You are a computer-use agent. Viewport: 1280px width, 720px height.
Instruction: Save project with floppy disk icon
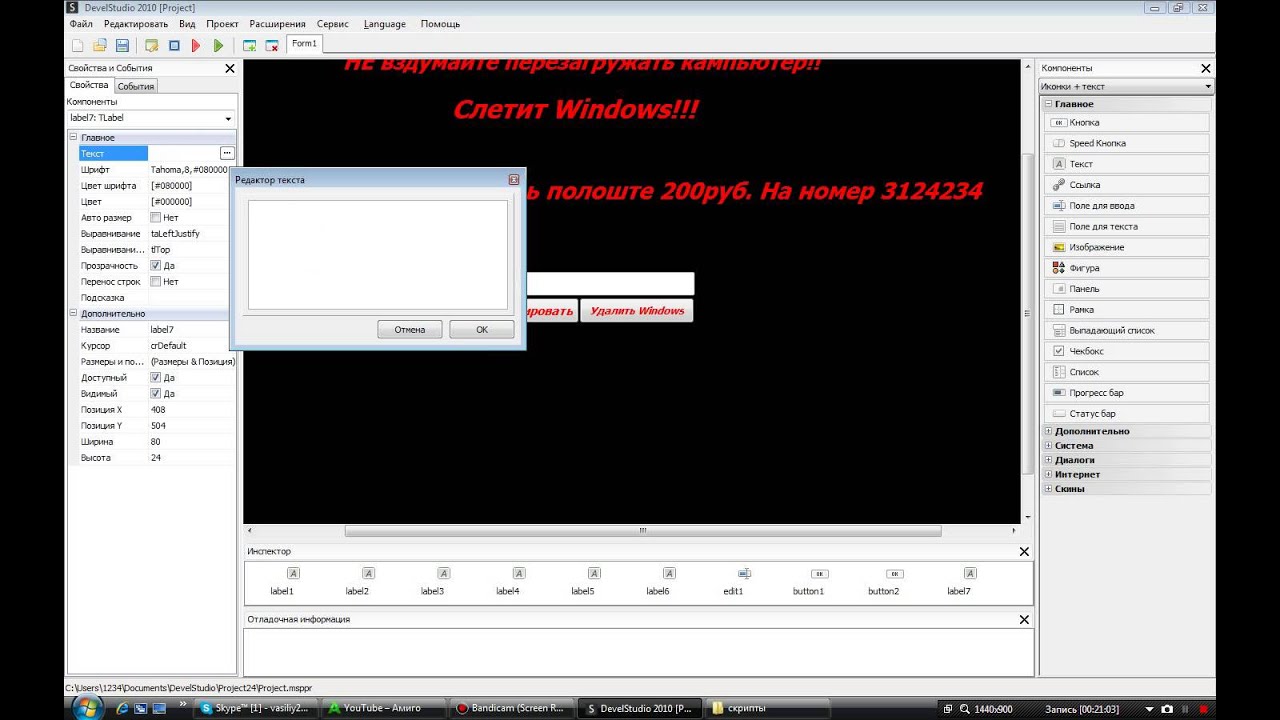[122, 45]
